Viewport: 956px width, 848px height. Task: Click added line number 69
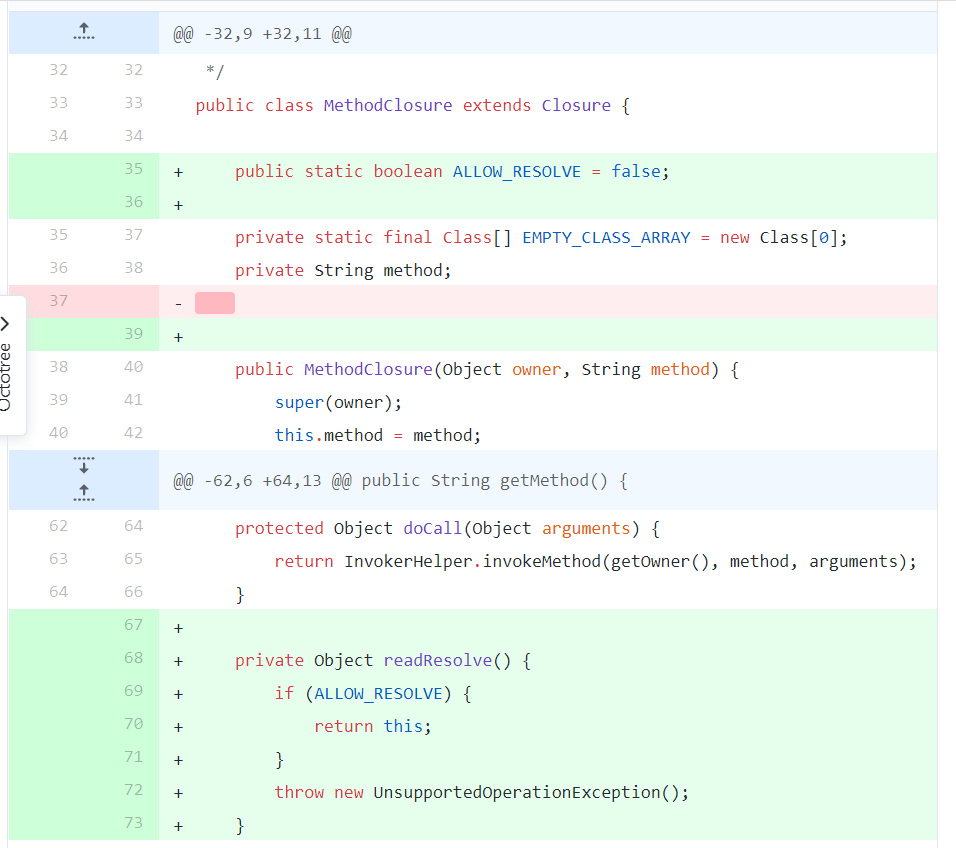tap(134, 691)
